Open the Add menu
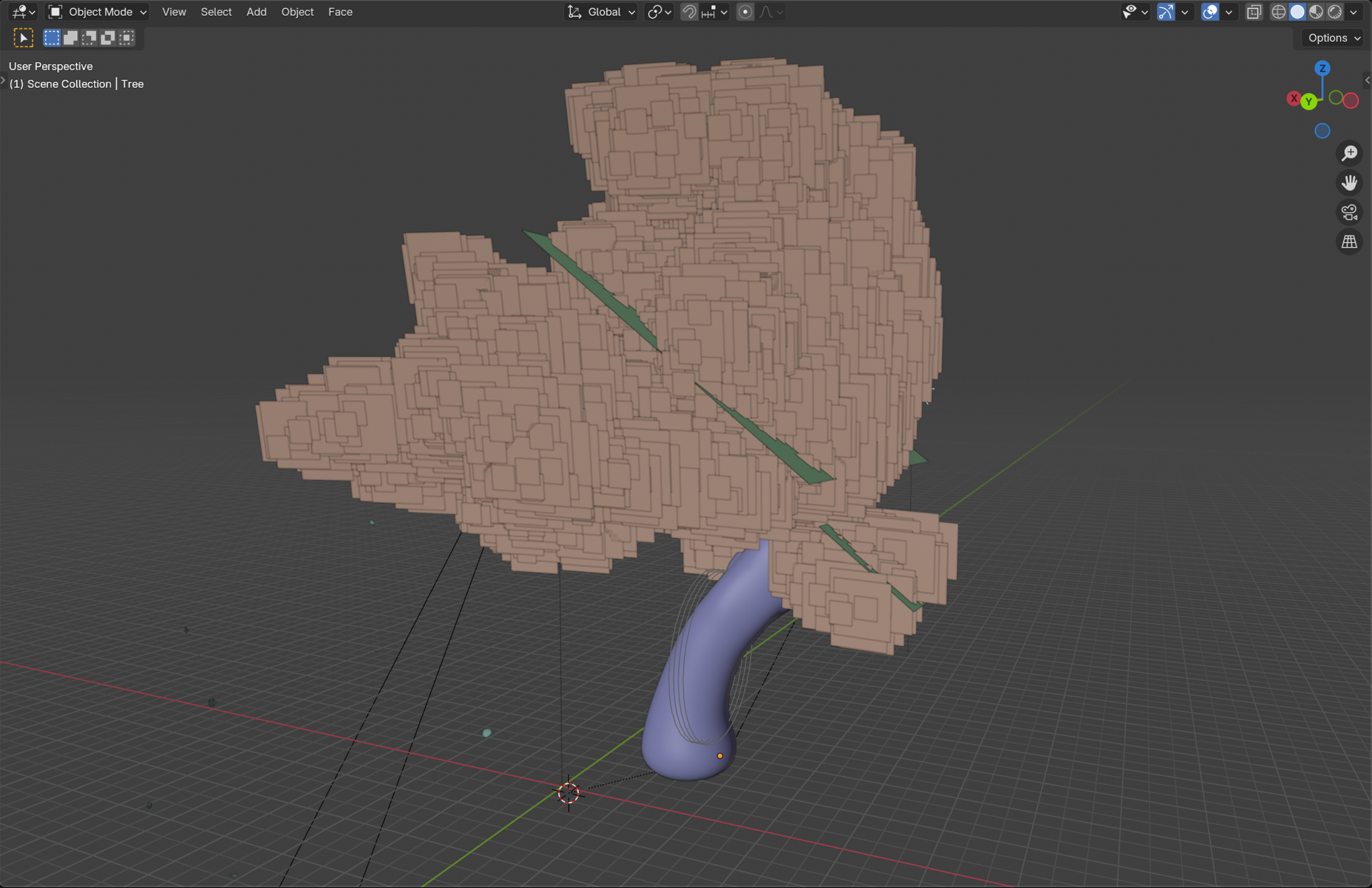 click(x=256, y=12)
